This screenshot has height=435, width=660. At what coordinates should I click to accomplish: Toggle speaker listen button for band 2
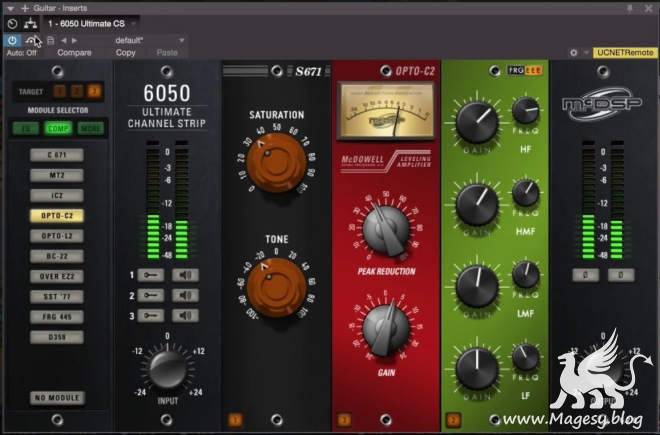185,295
